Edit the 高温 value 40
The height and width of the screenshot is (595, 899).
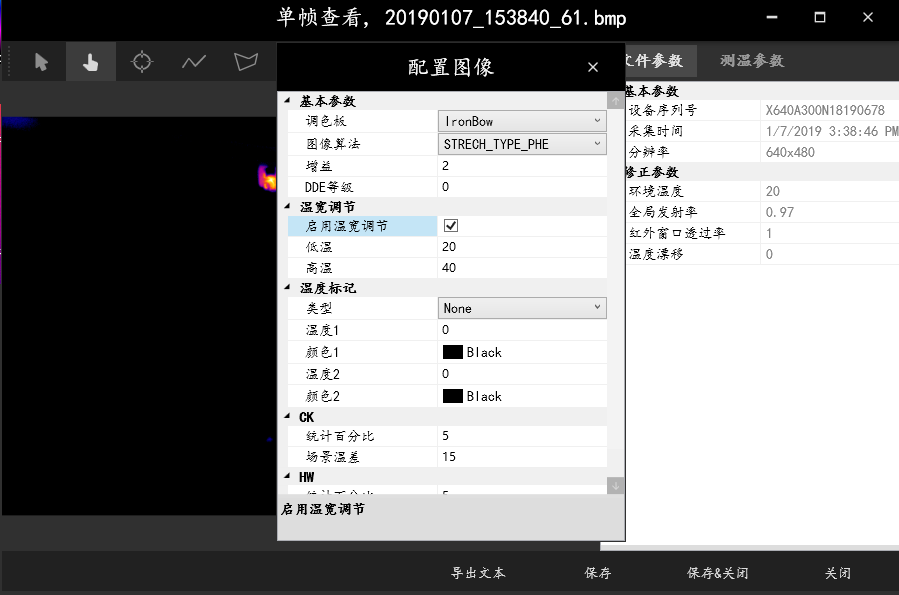click(522, 268)
